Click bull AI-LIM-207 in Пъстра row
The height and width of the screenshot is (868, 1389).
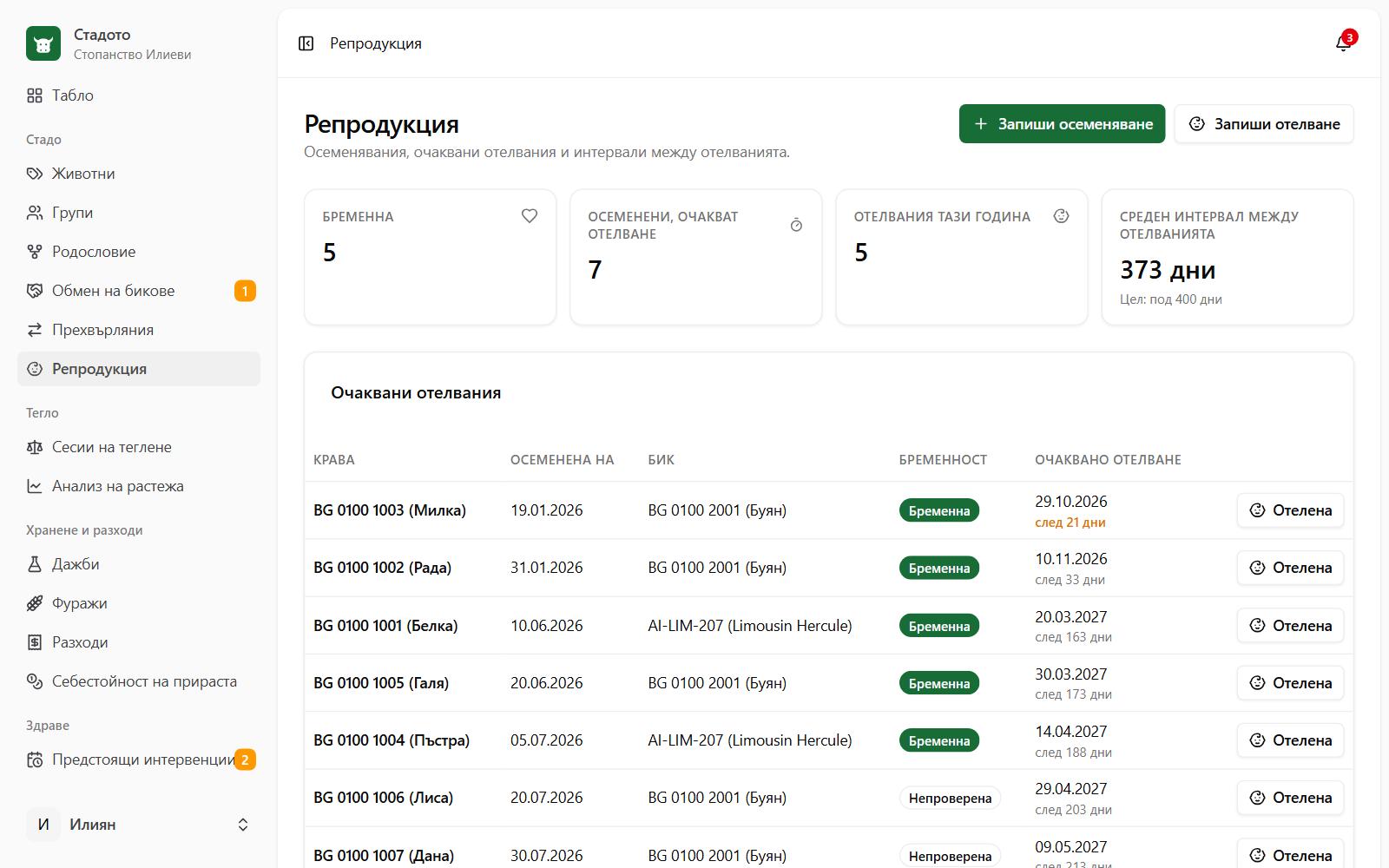click(750, 740)
